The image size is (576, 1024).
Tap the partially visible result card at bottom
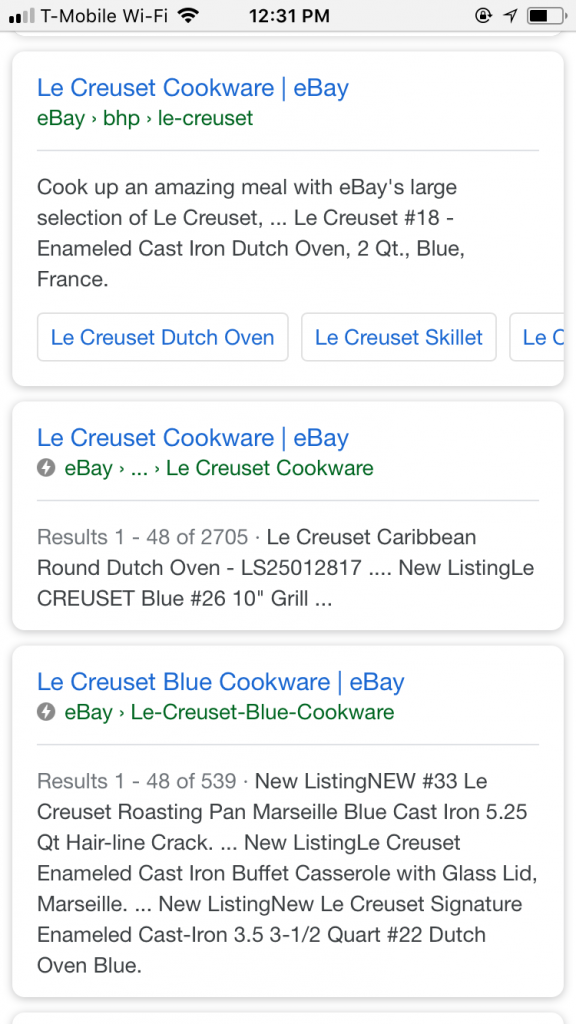pyautogui.click(x=288, y=1018)
